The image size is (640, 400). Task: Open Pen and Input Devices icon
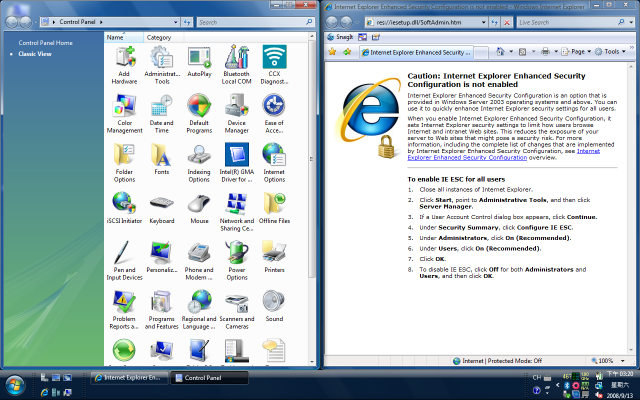click(x=124, y=261)
